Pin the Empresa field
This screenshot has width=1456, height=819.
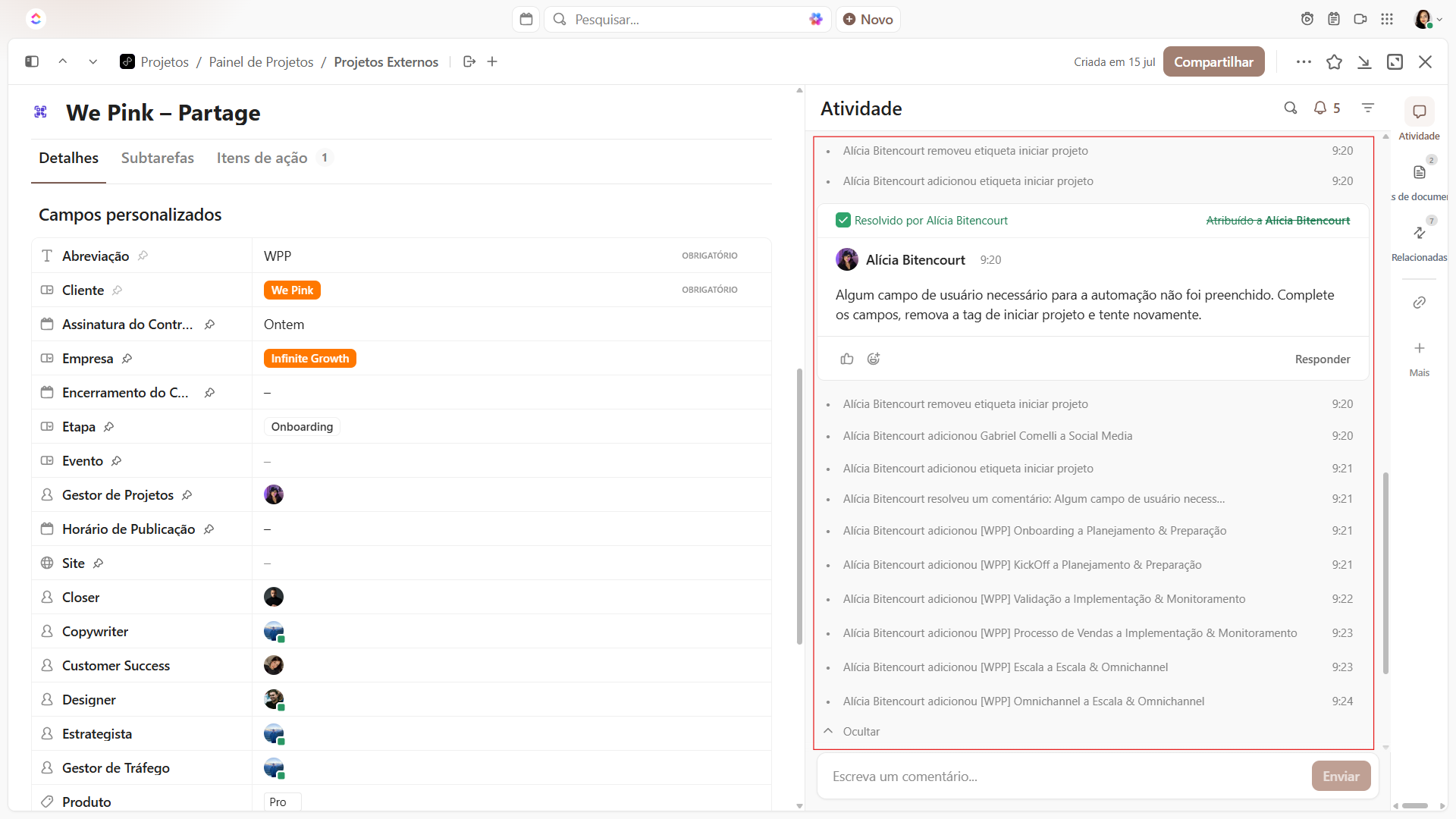point(127,358)
